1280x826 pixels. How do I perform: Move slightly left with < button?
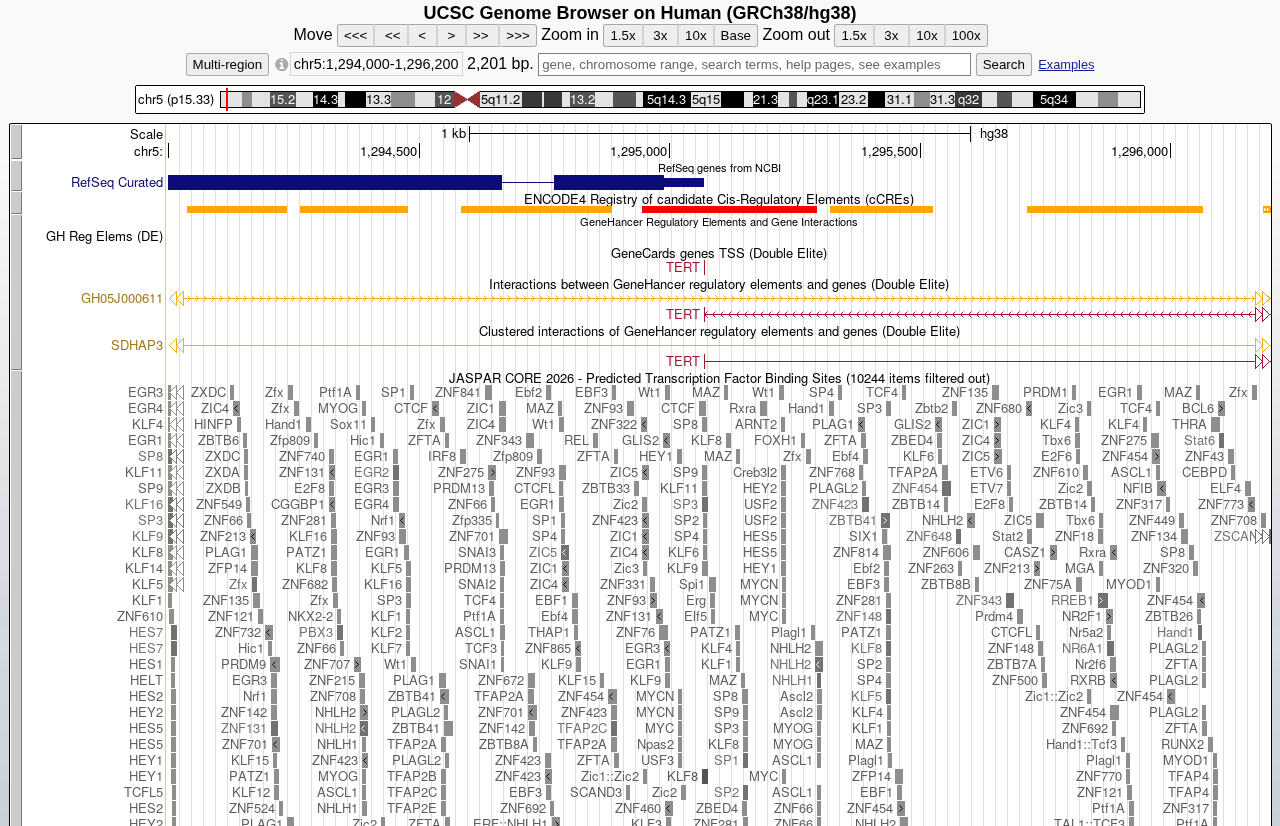click(423, 36)
